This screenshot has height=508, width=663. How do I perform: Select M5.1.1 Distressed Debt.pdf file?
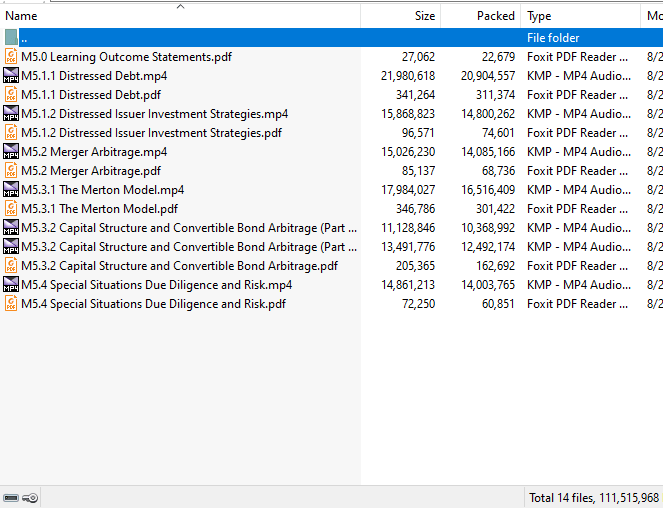tap(91, 95)
